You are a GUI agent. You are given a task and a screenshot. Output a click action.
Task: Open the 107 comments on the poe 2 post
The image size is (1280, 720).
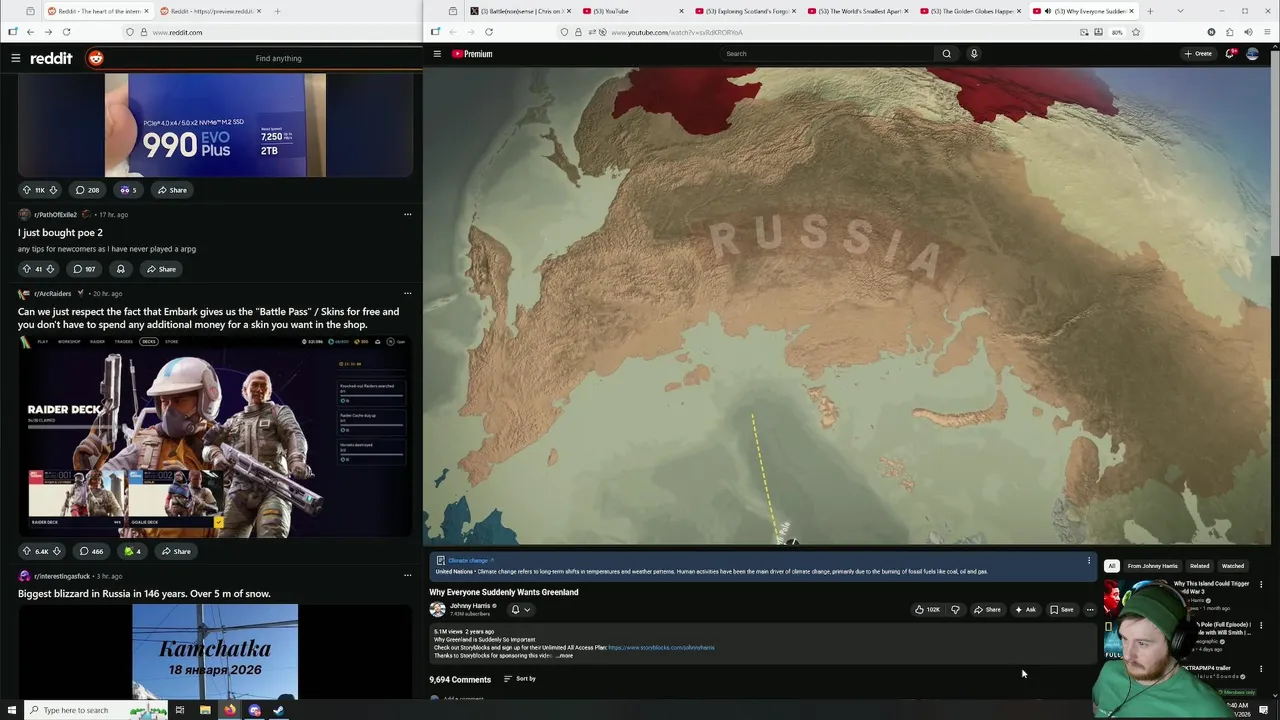pos(85,269)
